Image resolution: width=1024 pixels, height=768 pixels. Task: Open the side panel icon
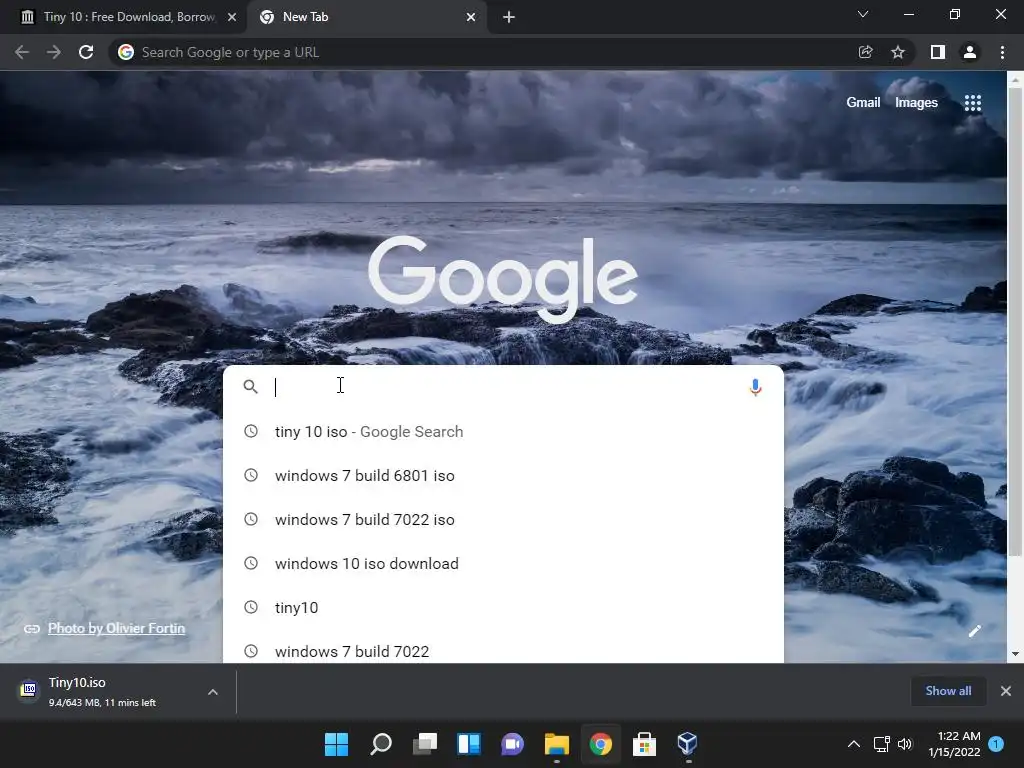938,52
